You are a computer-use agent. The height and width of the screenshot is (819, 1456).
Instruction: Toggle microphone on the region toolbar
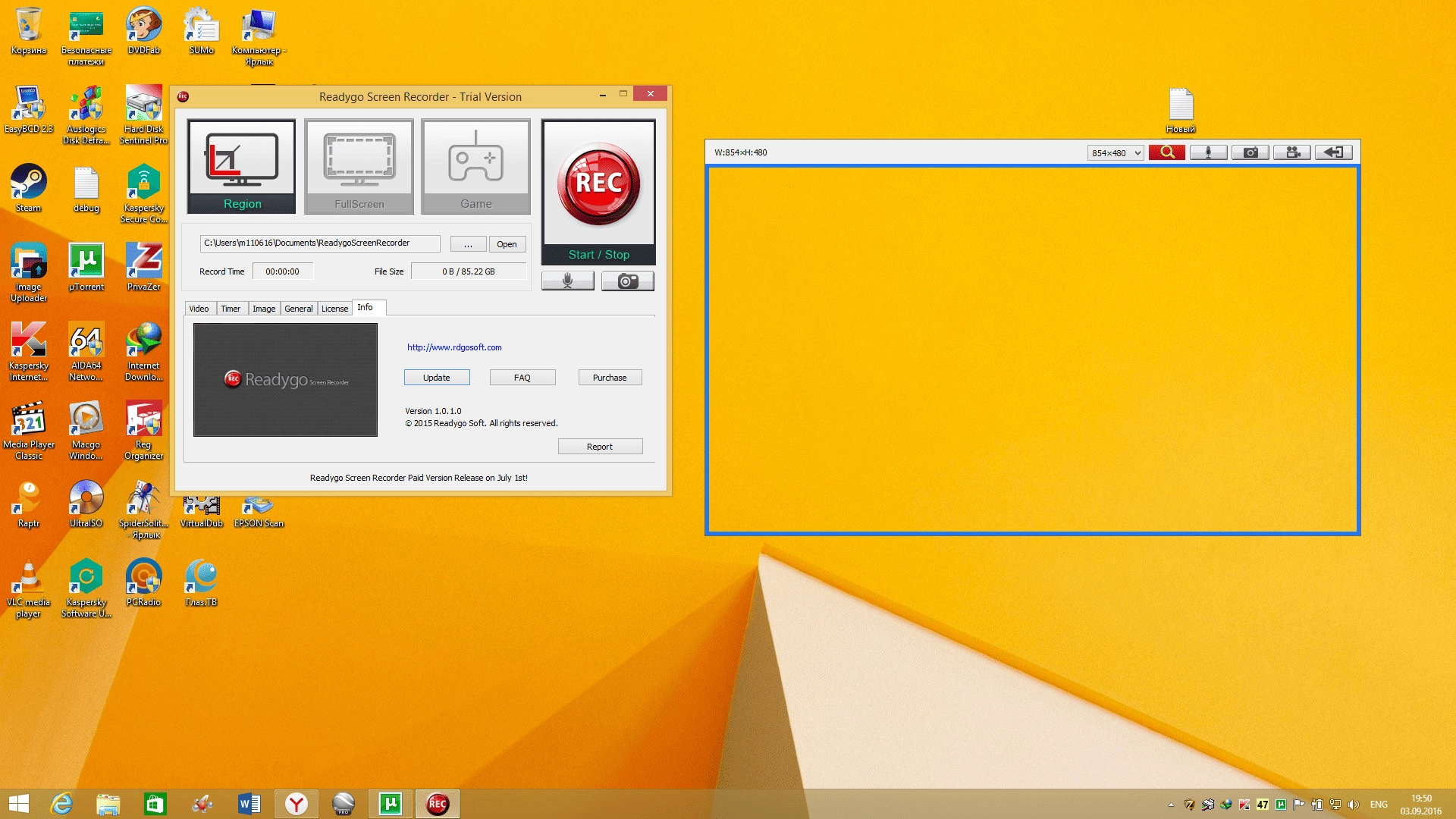pyautogui.click(x=1208, y=152)
